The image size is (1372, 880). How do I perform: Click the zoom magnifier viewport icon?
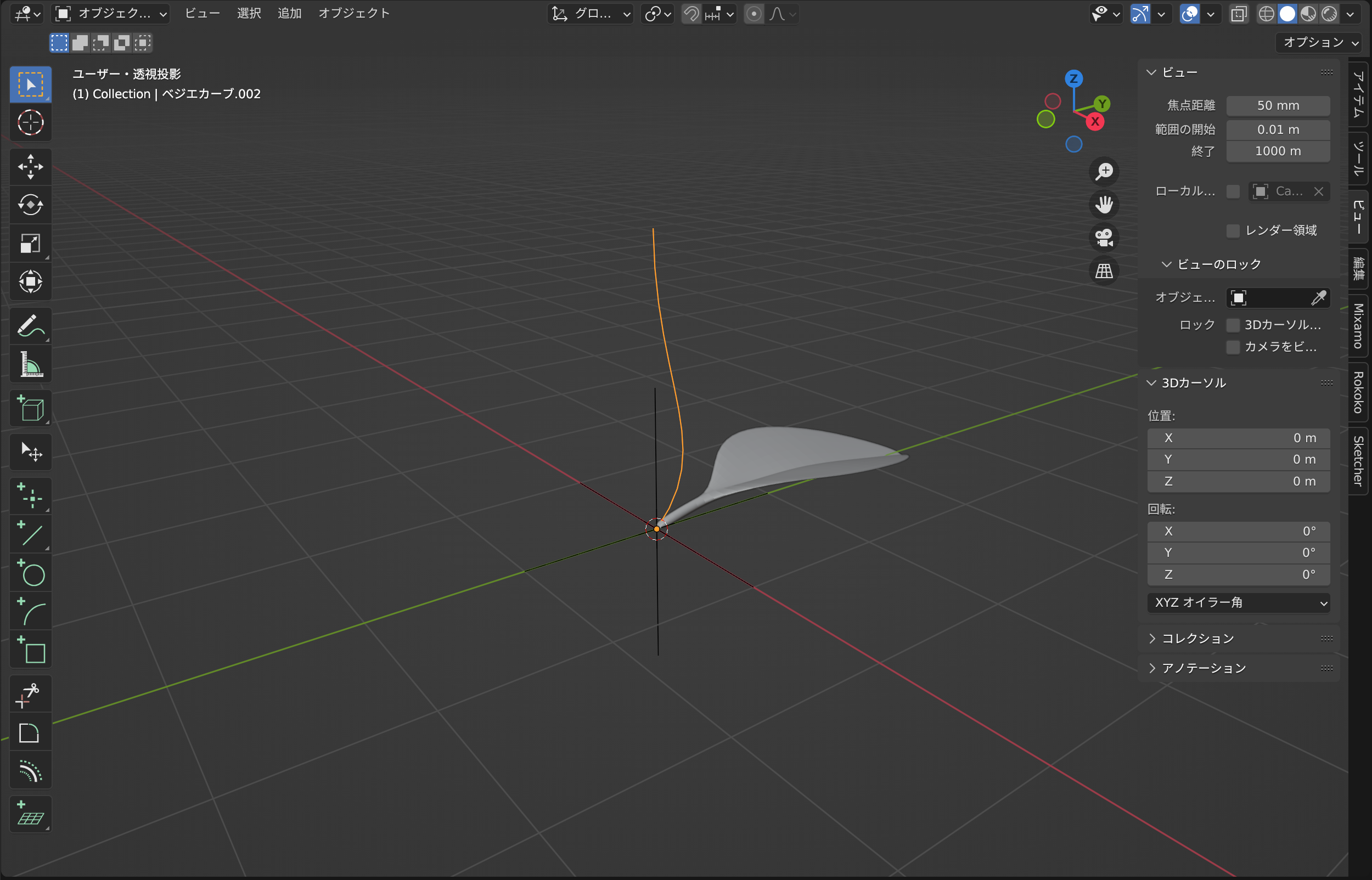point(1104,171)
